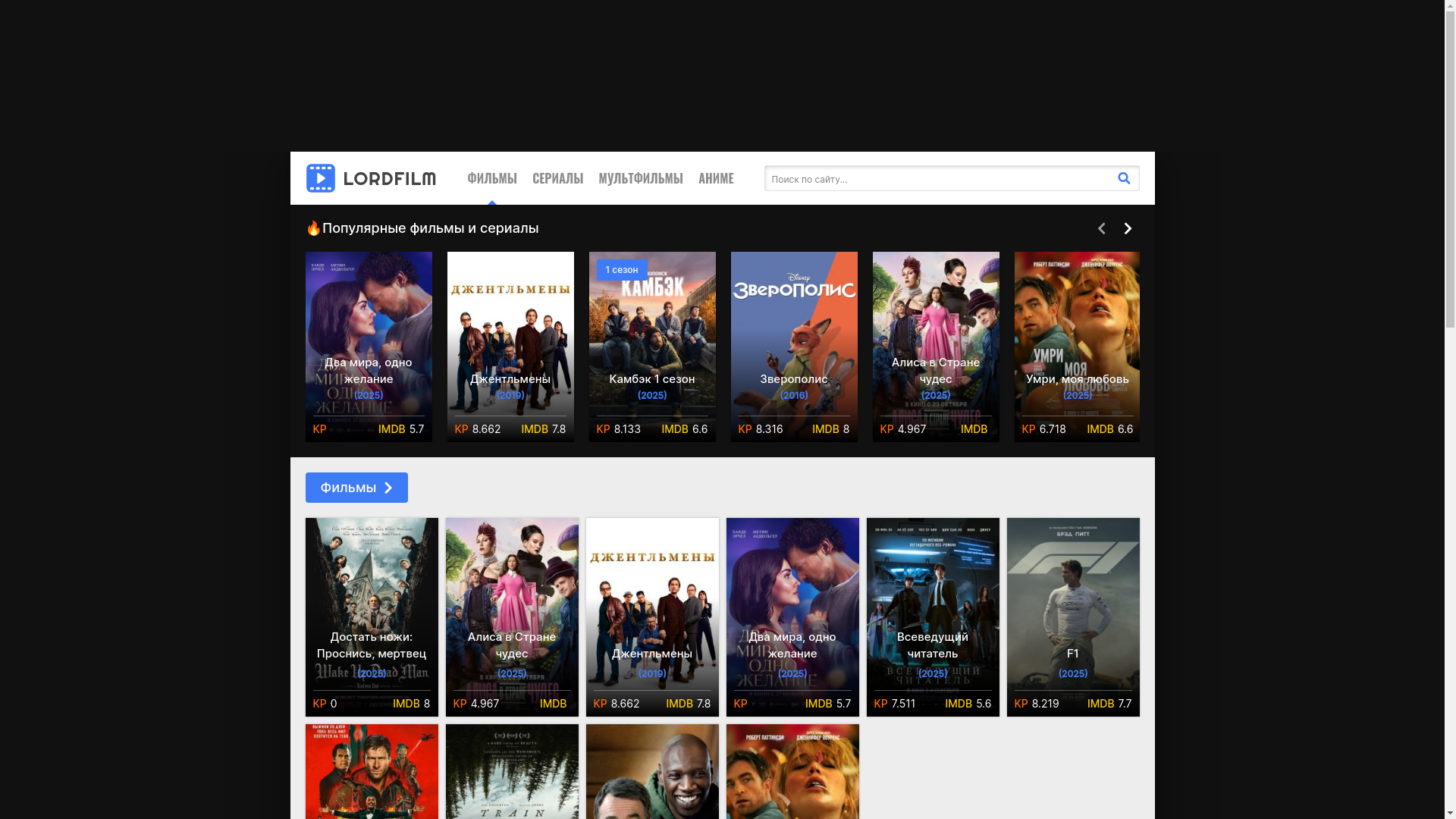Click the fire emoji before Популярные heading
1456x819 pixels.
point(313,228)
